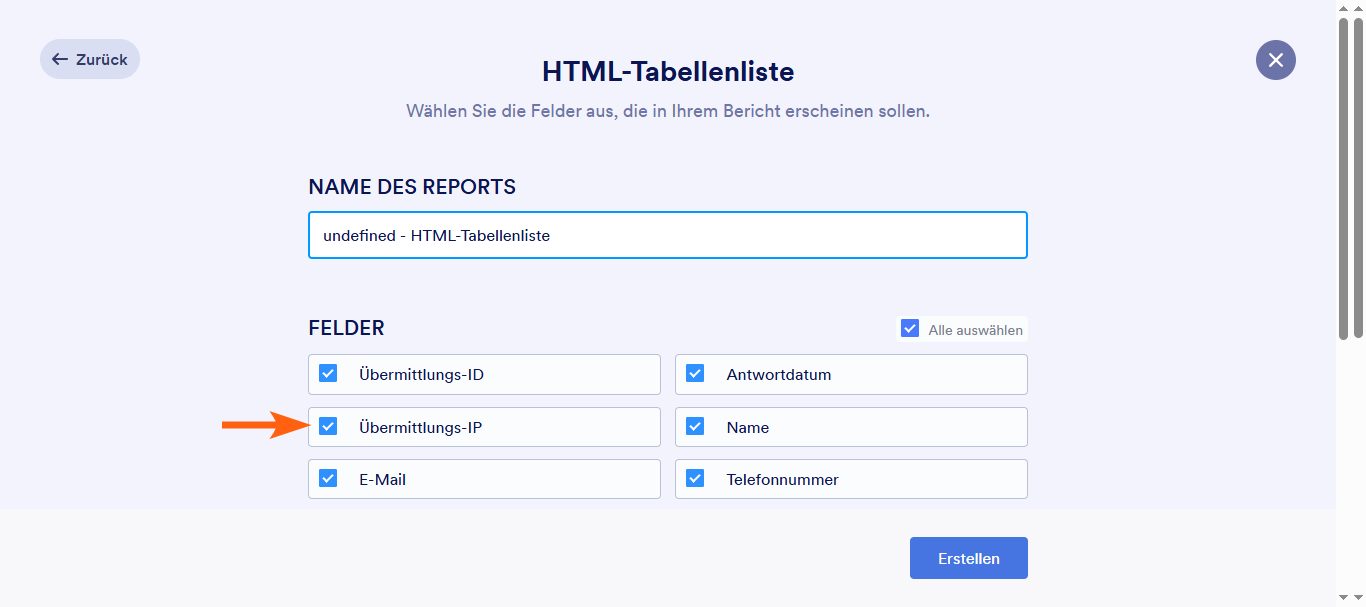The width and height of the screenshot is (1366, 607).
Task: Close the HTML-Tabellenliste dialog
Action: (x=1276, y=60)
